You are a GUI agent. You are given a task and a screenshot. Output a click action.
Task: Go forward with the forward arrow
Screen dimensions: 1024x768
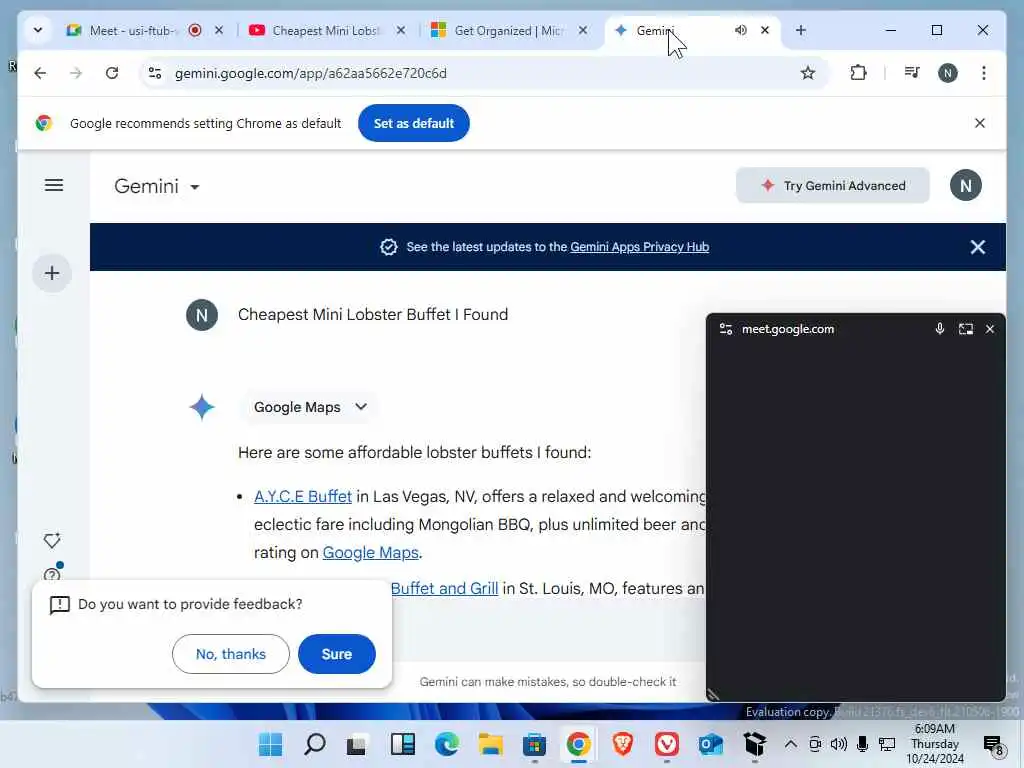(76, 73)
